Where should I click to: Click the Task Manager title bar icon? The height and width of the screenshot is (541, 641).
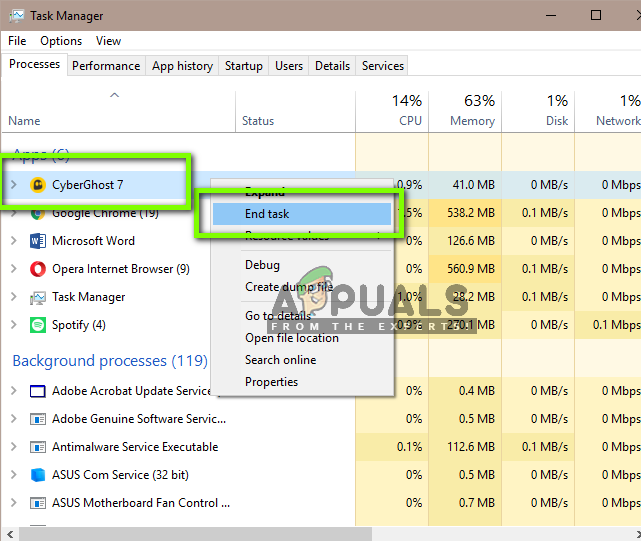[17, 16]
